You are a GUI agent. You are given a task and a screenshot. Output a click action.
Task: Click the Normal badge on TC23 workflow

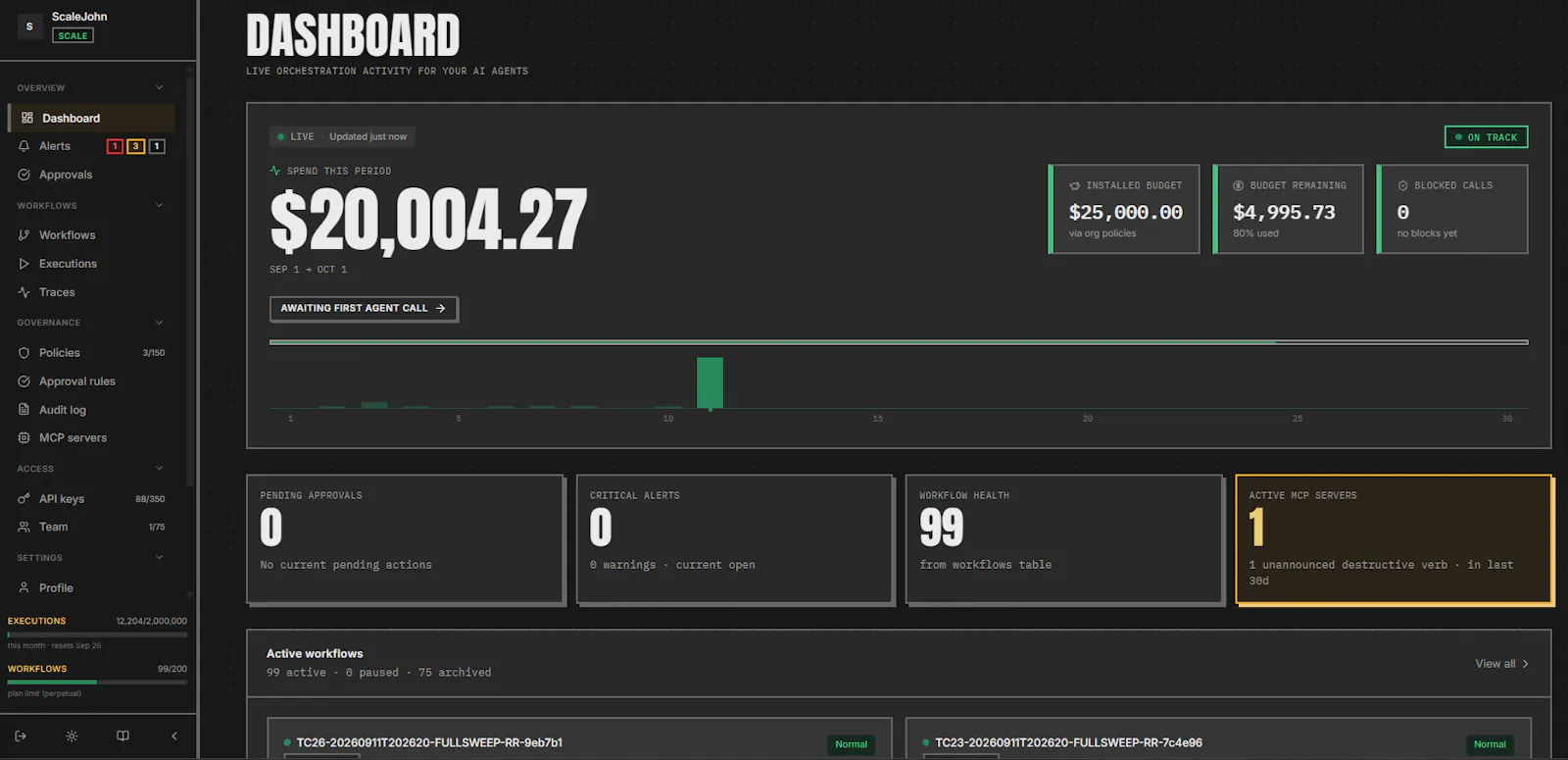[1490, 744]
